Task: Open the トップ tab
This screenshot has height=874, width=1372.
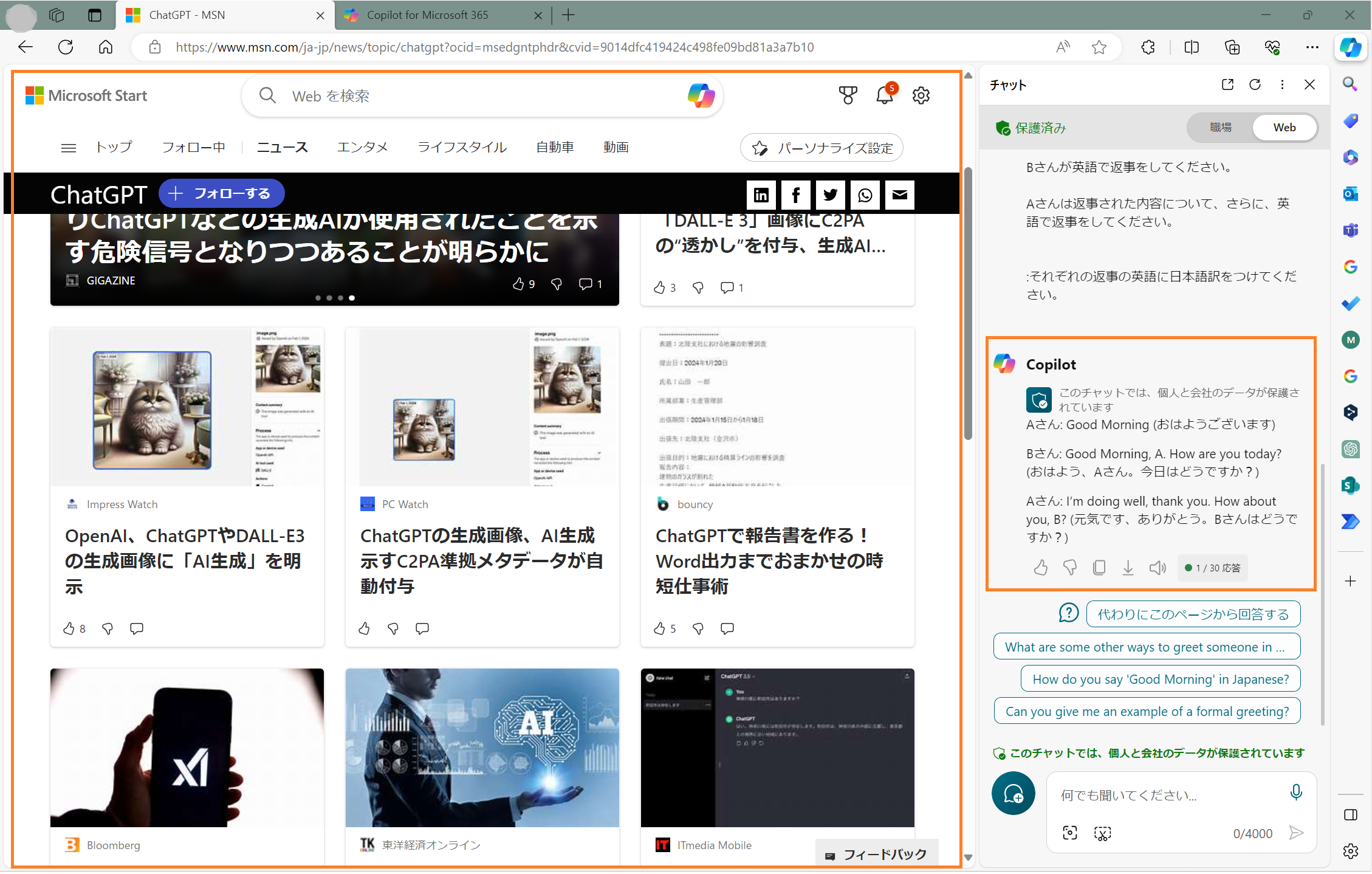Action: [x=114, y=148]
